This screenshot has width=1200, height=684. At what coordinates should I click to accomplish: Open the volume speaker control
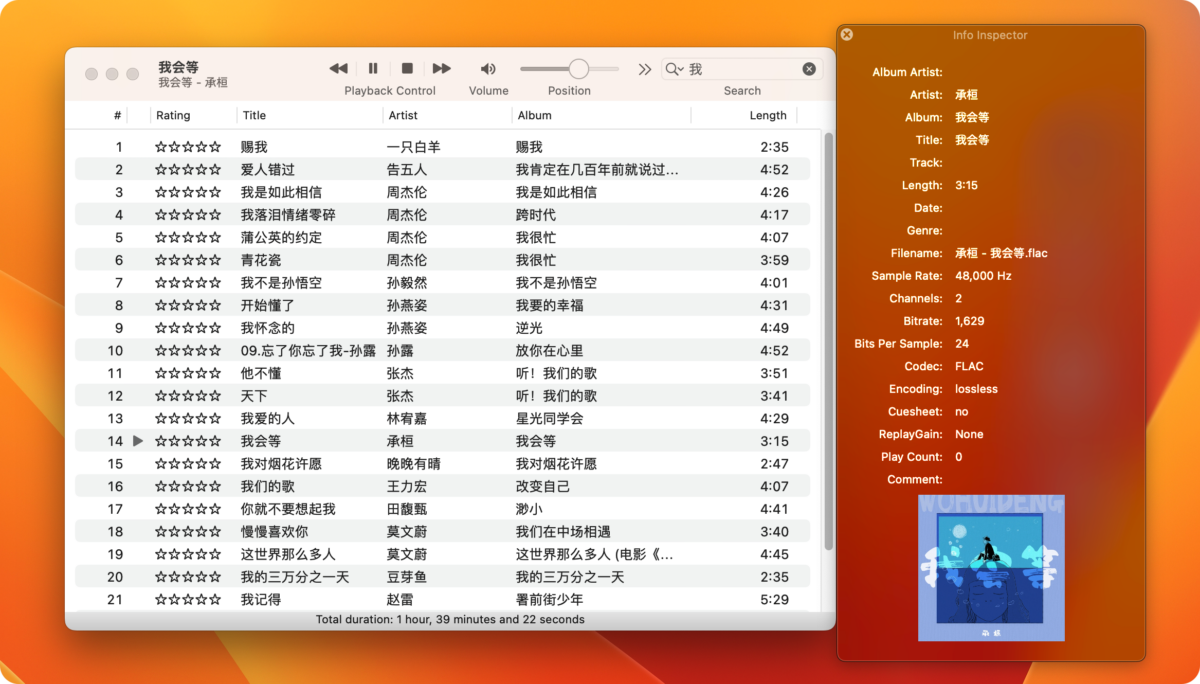pos(488,69)
